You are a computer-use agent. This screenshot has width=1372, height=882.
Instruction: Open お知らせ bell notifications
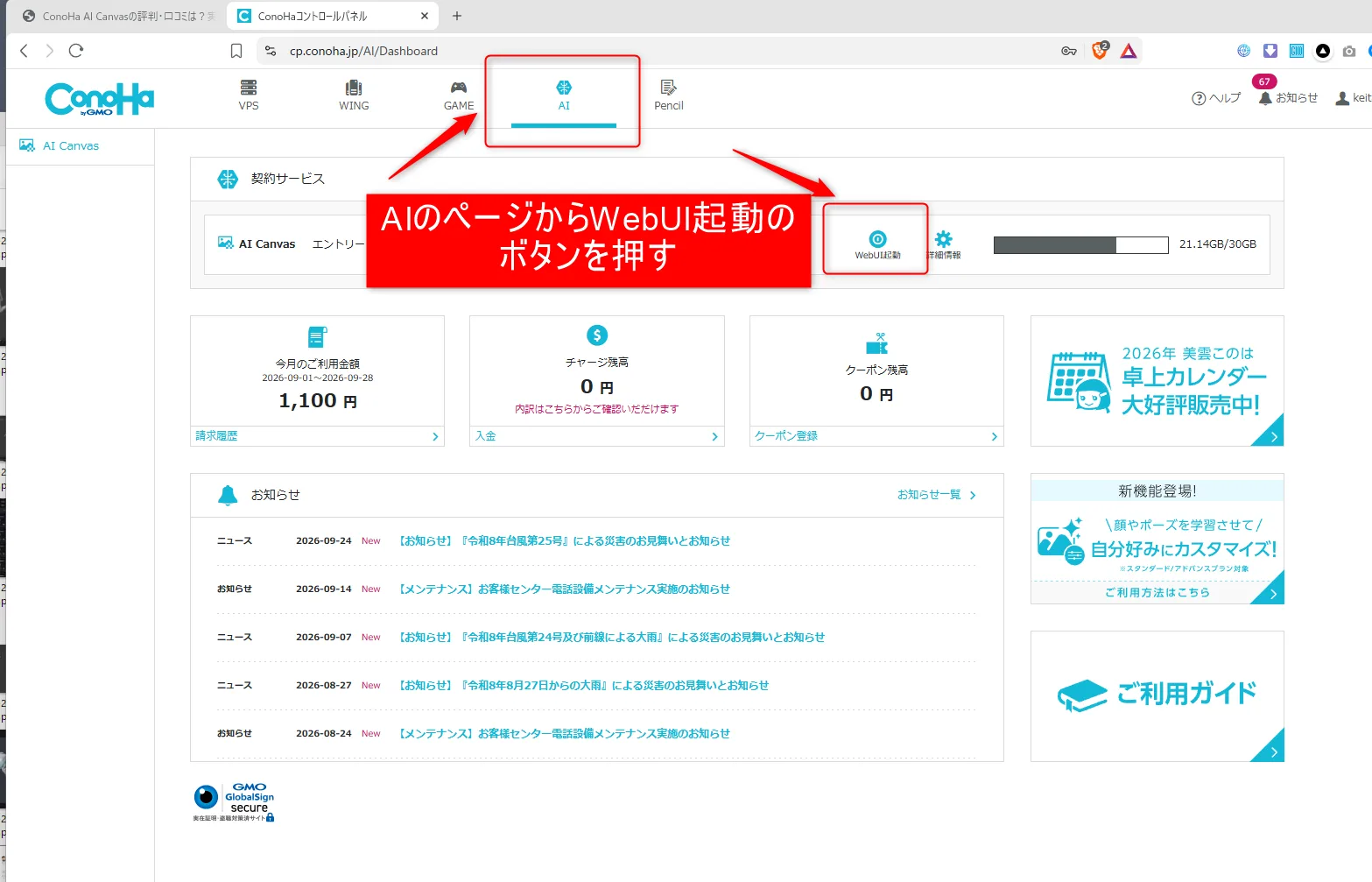click(x=1288, y=97)
